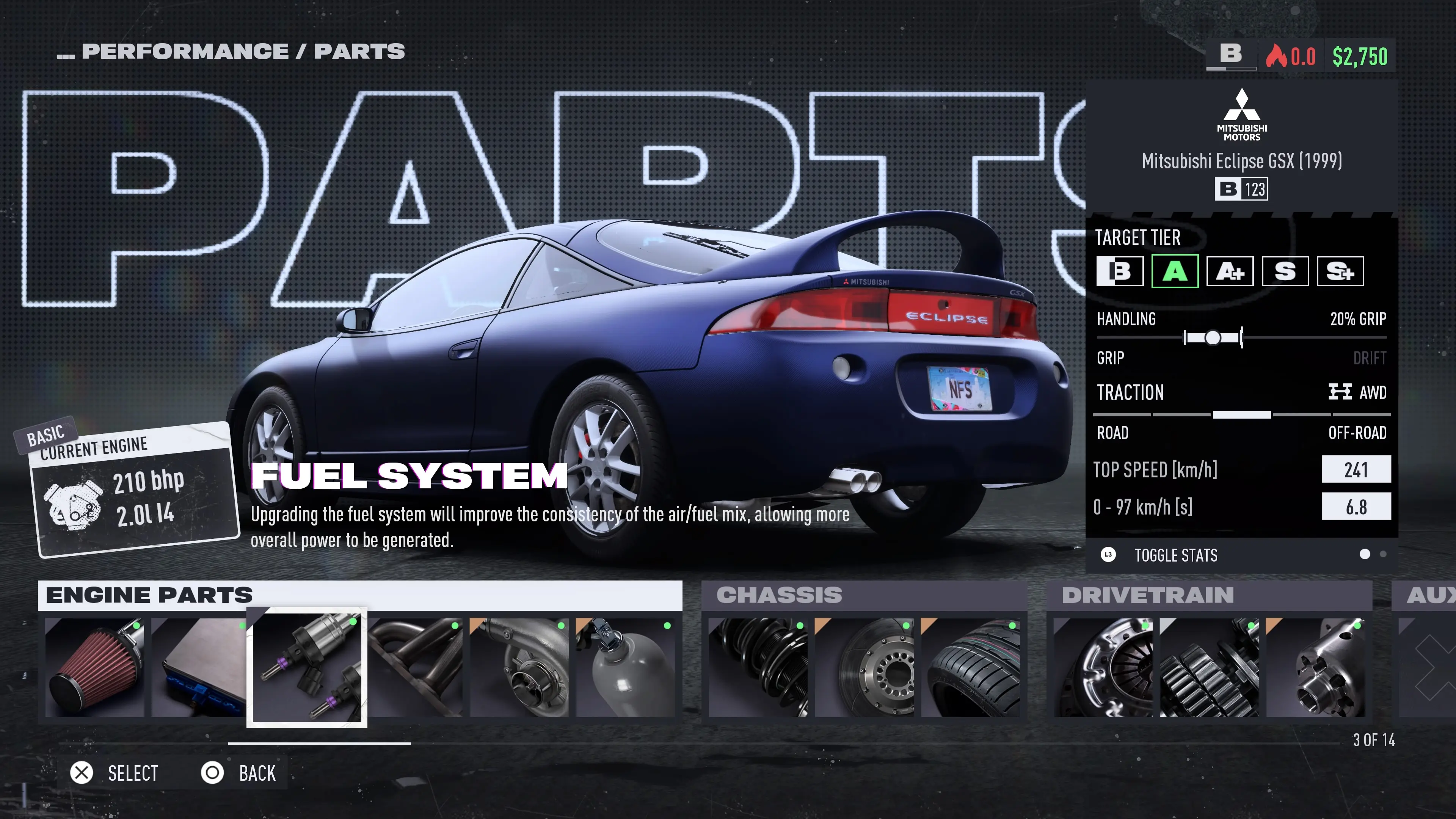This screenshot has width=1456, height=819.
Task: Select the tires part
Action: point(971,667)
